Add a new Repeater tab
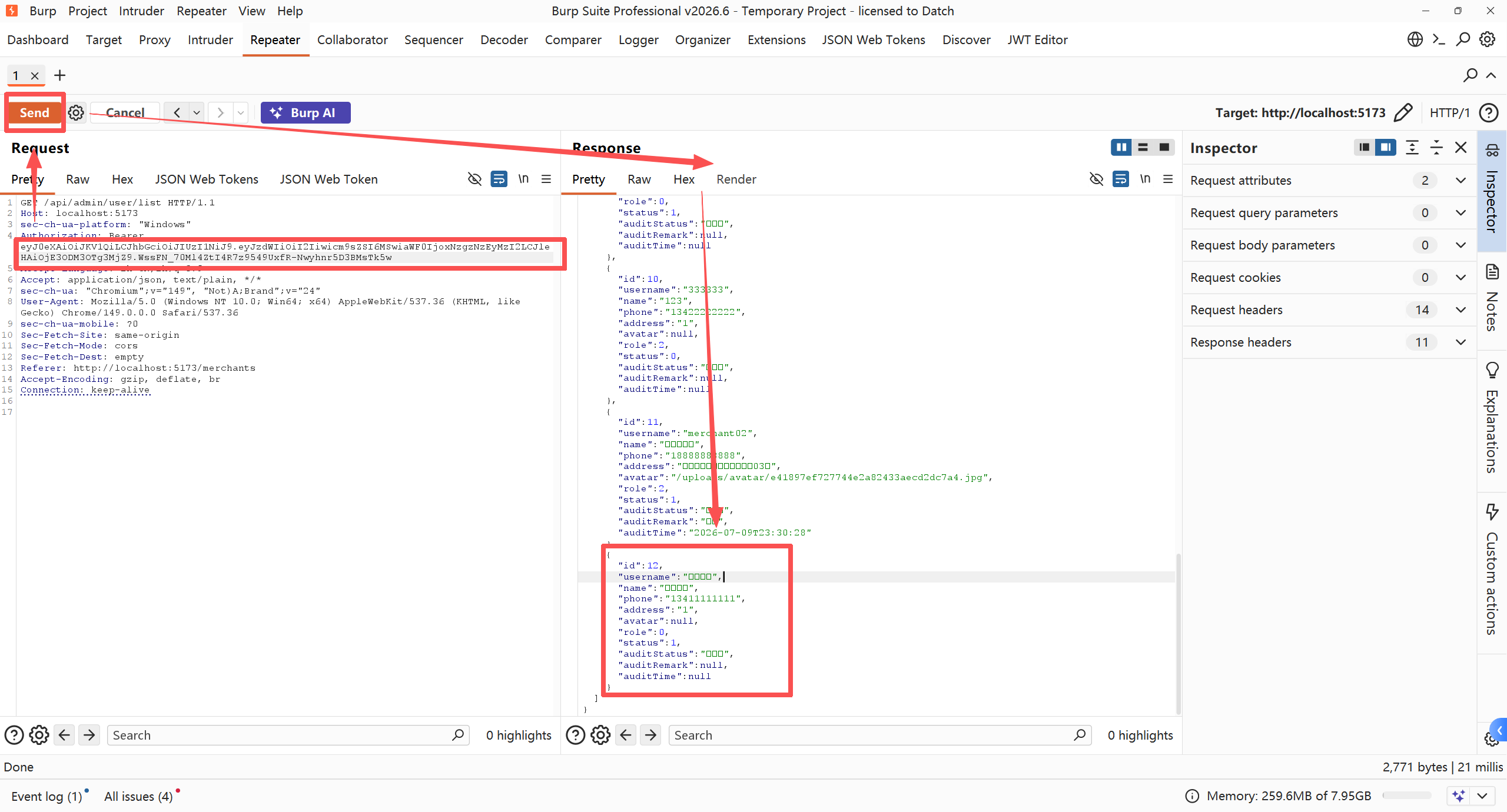Image resolution: width=1507 pixels, height=812 pixels. 59,75
